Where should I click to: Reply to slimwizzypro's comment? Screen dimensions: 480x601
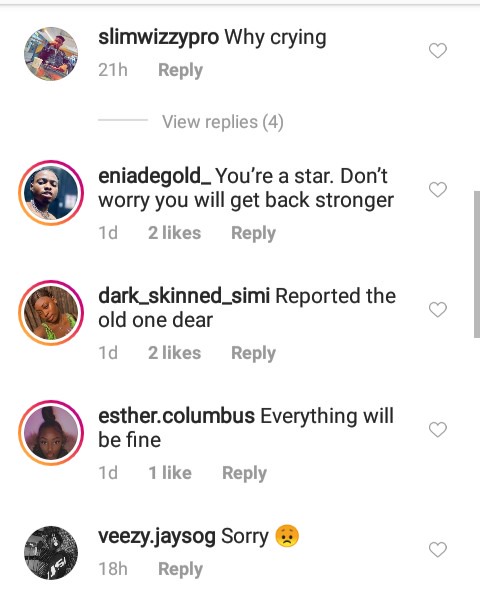click(x=180, y=70)
